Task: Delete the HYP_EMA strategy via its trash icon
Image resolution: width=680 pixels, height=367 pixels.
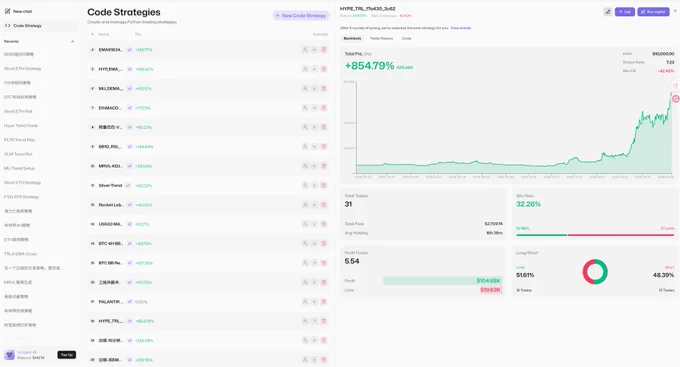Action: click(324, 69)
